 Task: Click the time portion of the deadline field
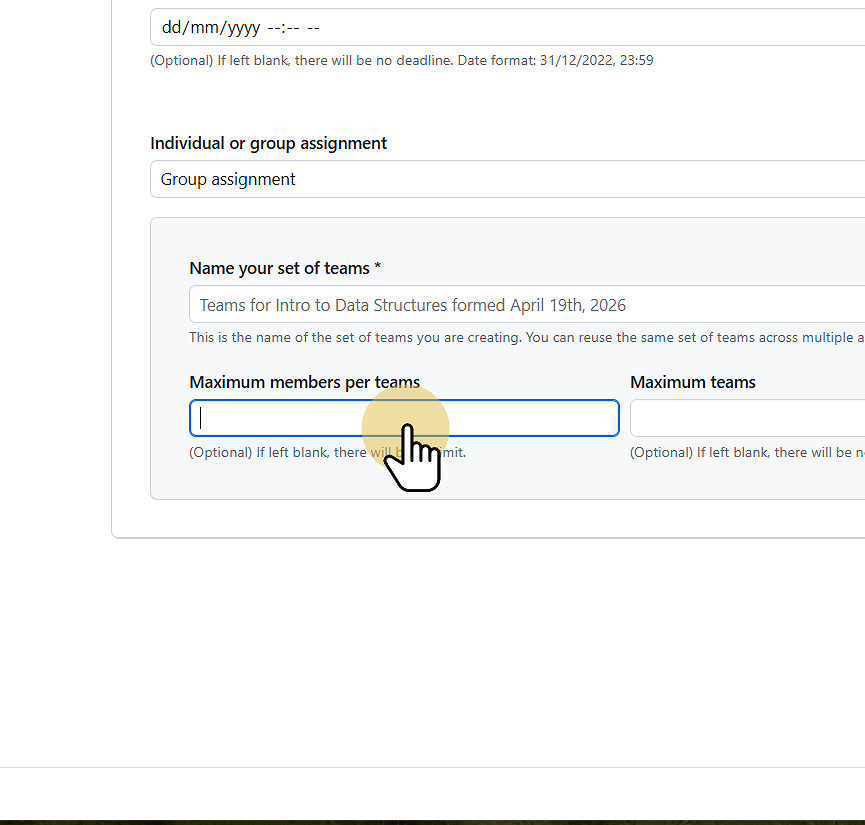coord(291,27)
